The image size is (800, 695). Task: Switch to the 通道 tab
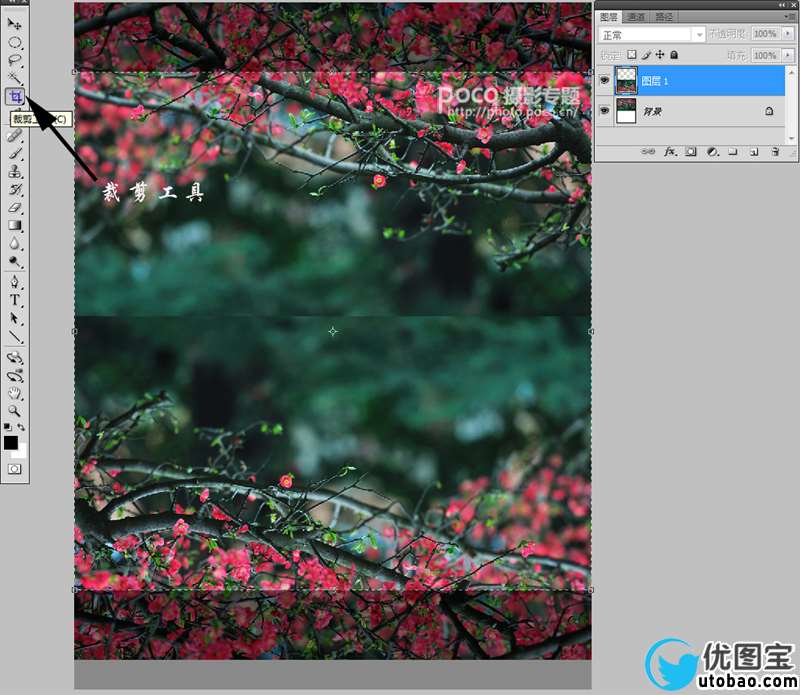(636, 17)
